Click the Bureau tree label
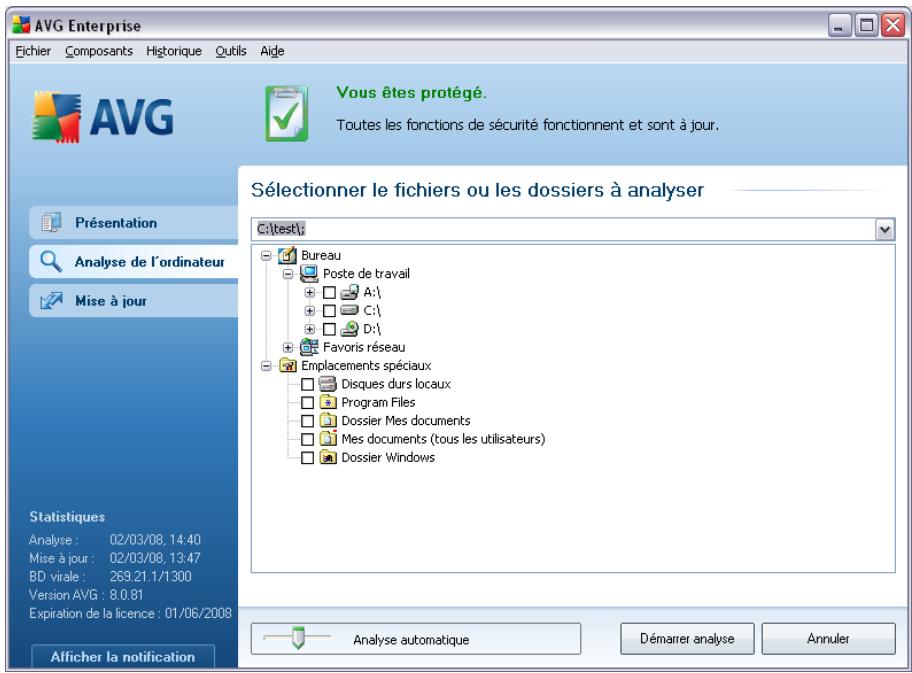Image resolution: width=912 pixels, height=673 pixels. 321,255
